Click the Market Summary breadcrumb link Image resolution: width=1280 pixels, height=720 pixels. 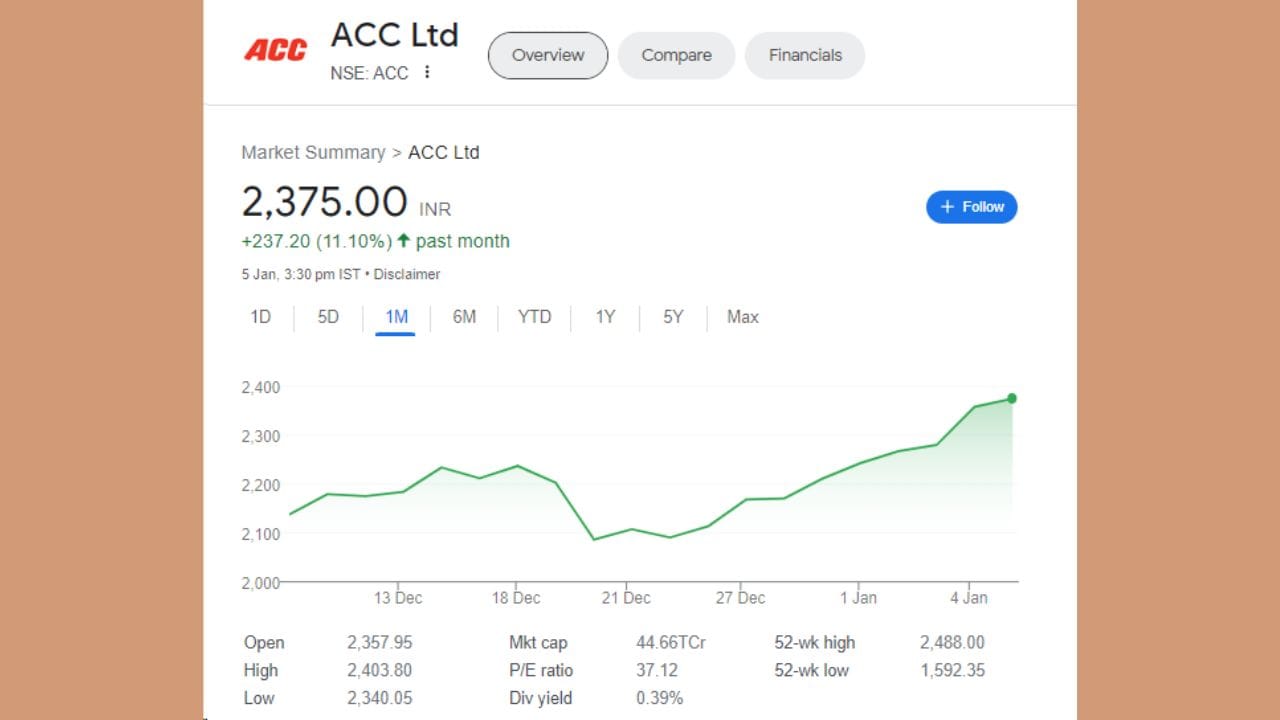pyautogui.click(x=313, y=152)
